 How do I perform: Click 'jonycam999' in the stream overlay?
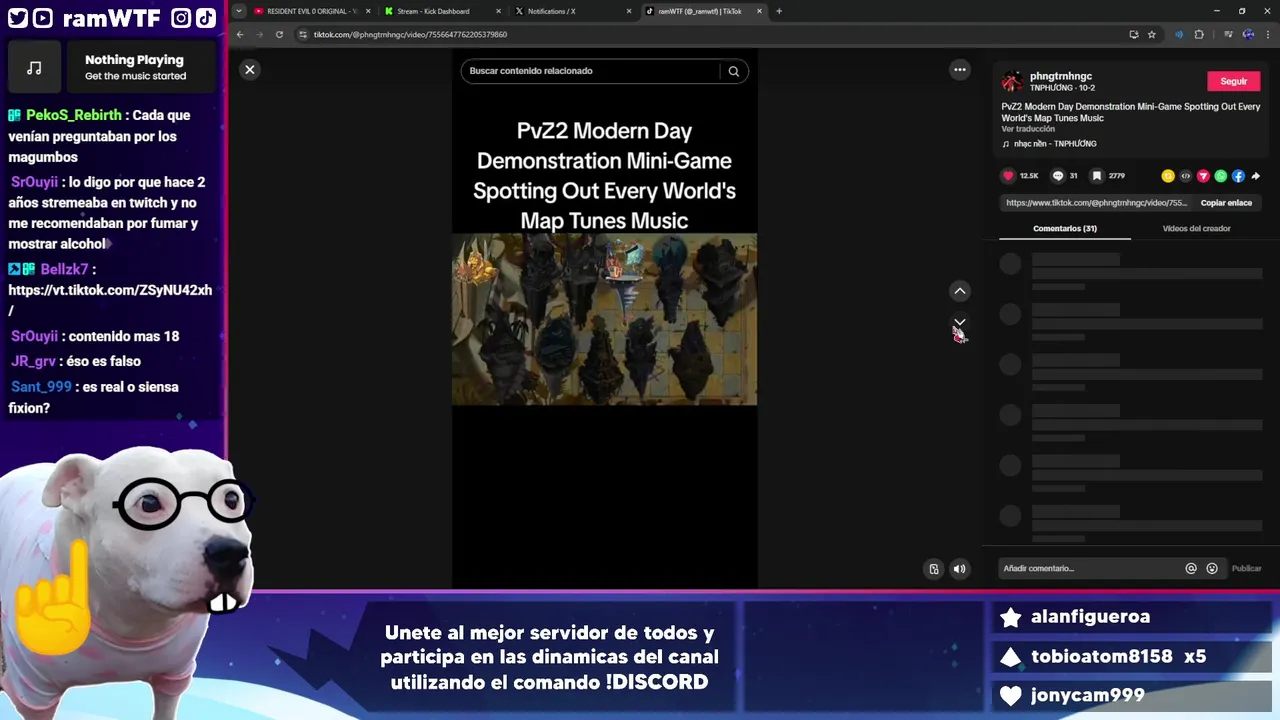pos(1088,696)
